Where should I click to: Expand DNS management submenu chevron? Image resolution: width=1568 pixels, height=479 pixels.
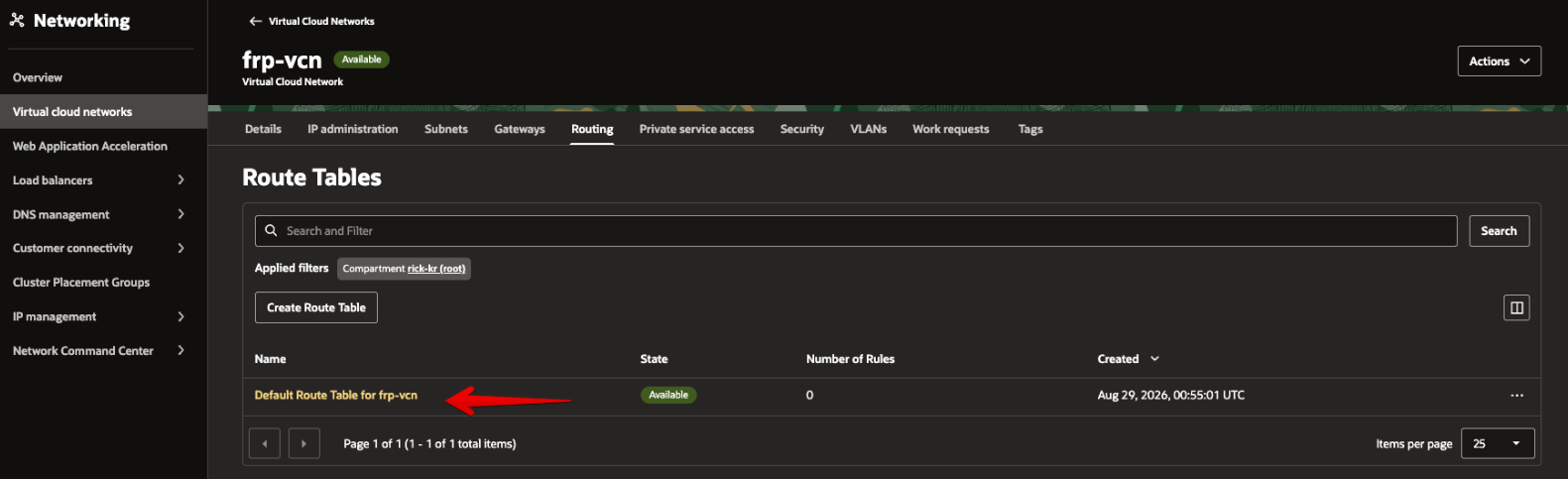pyautogui.click(x=181, y=214)
